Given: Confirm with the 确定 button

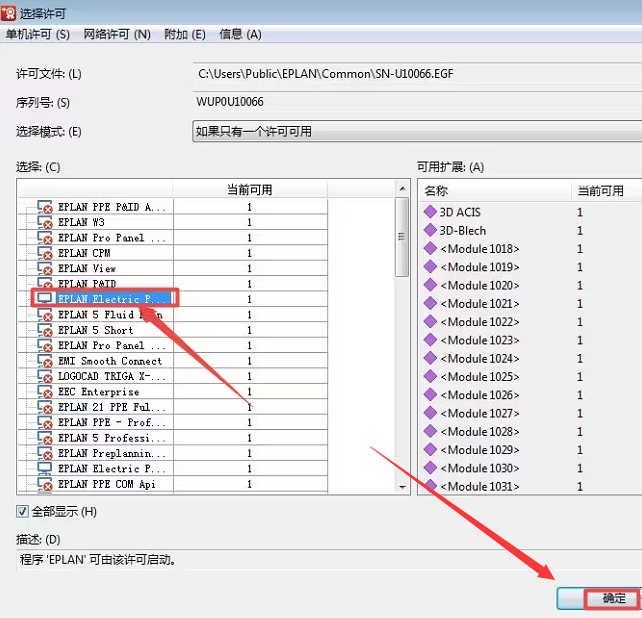Looking at the screenshot, I should [x=598, y=598].
